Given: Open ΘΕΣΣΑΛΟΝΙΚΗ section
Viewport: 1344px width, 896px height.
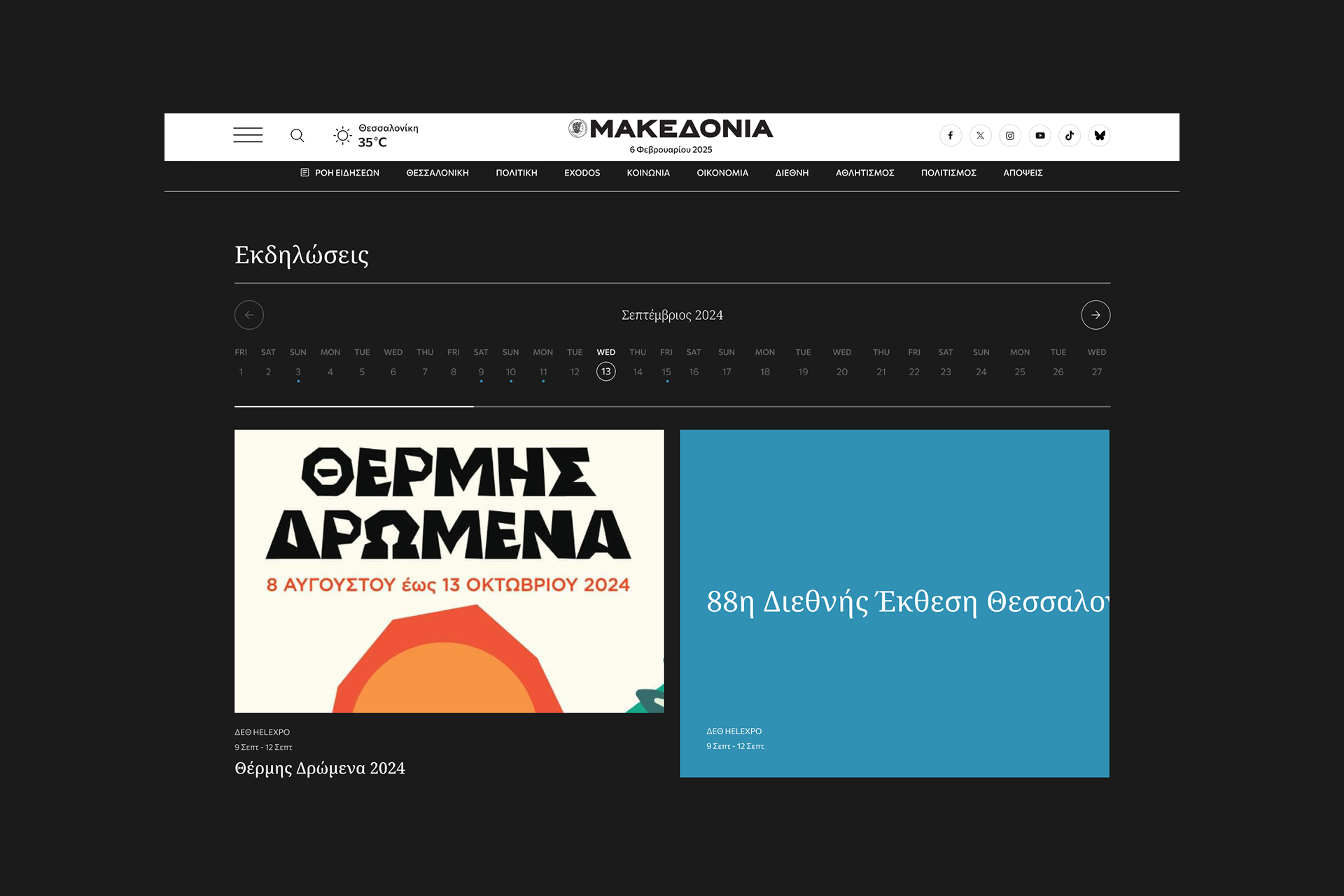Looking at the screenshot, I should [437, 173].
